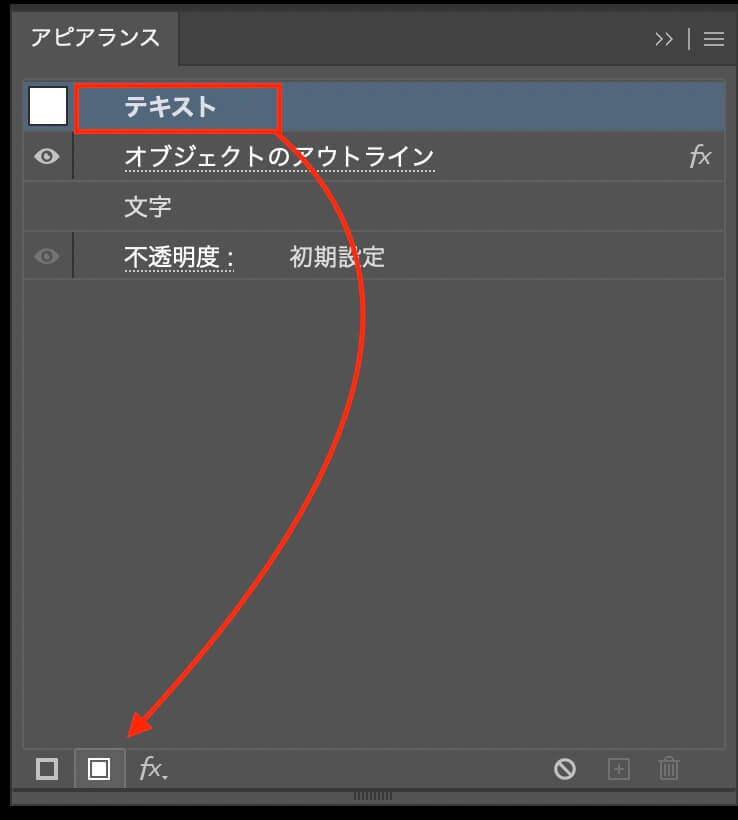Click the Delete Selected Item trash icon

pyautogui.click(x=669, y=769)
